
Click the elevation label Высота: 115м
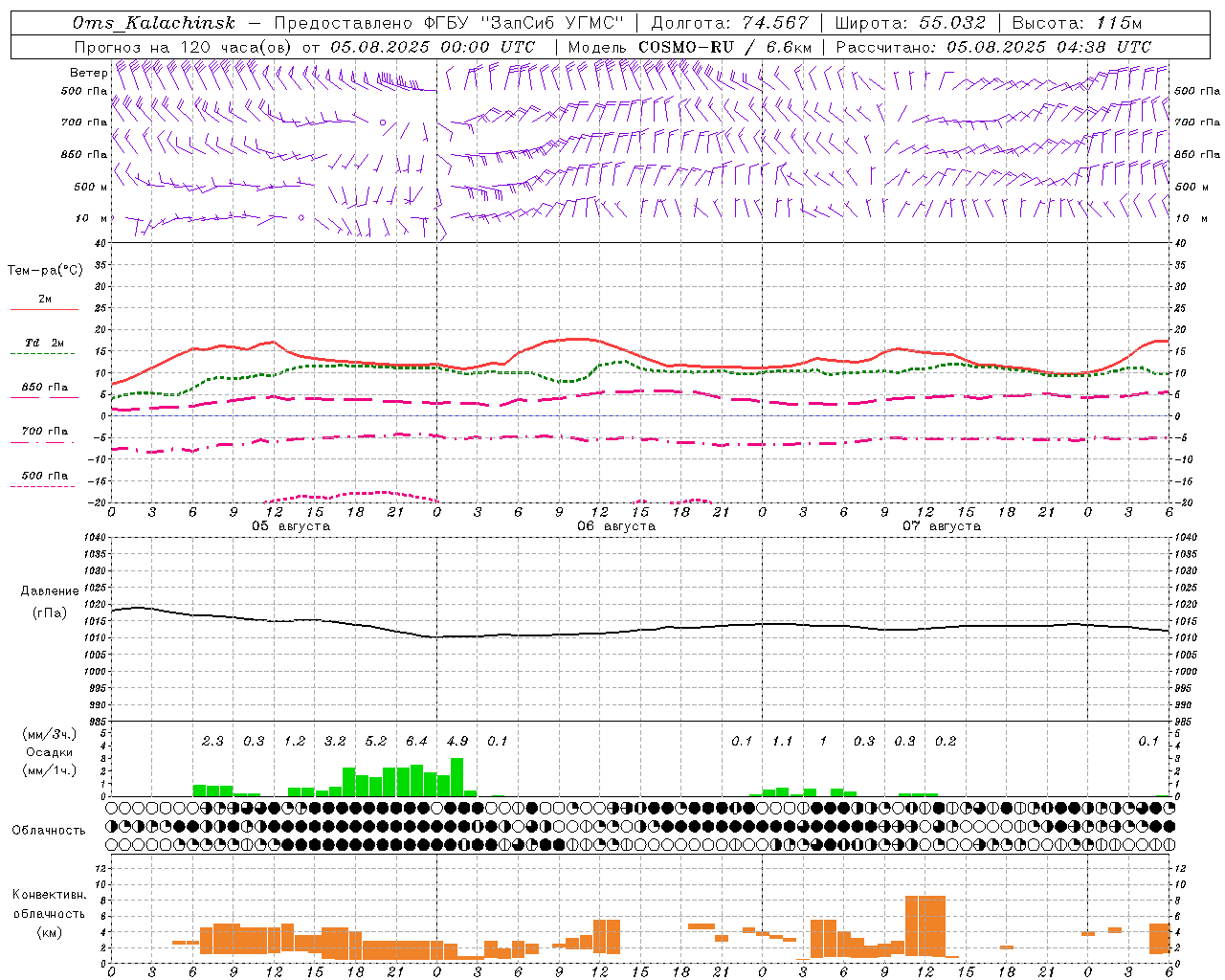1077,23
